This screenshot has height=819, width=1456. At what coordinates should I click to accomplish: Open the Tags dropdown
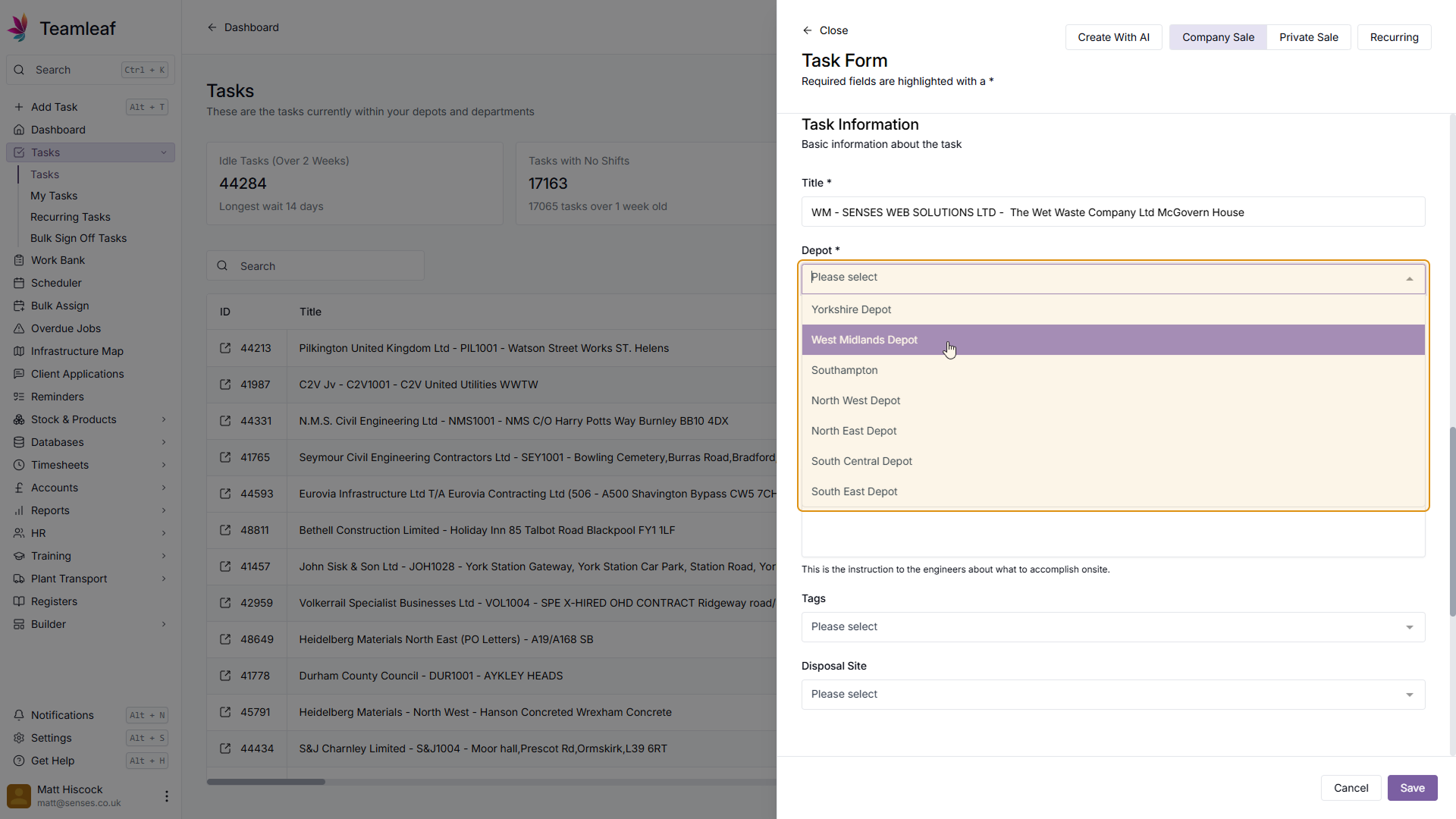(x=1113, y=627)
